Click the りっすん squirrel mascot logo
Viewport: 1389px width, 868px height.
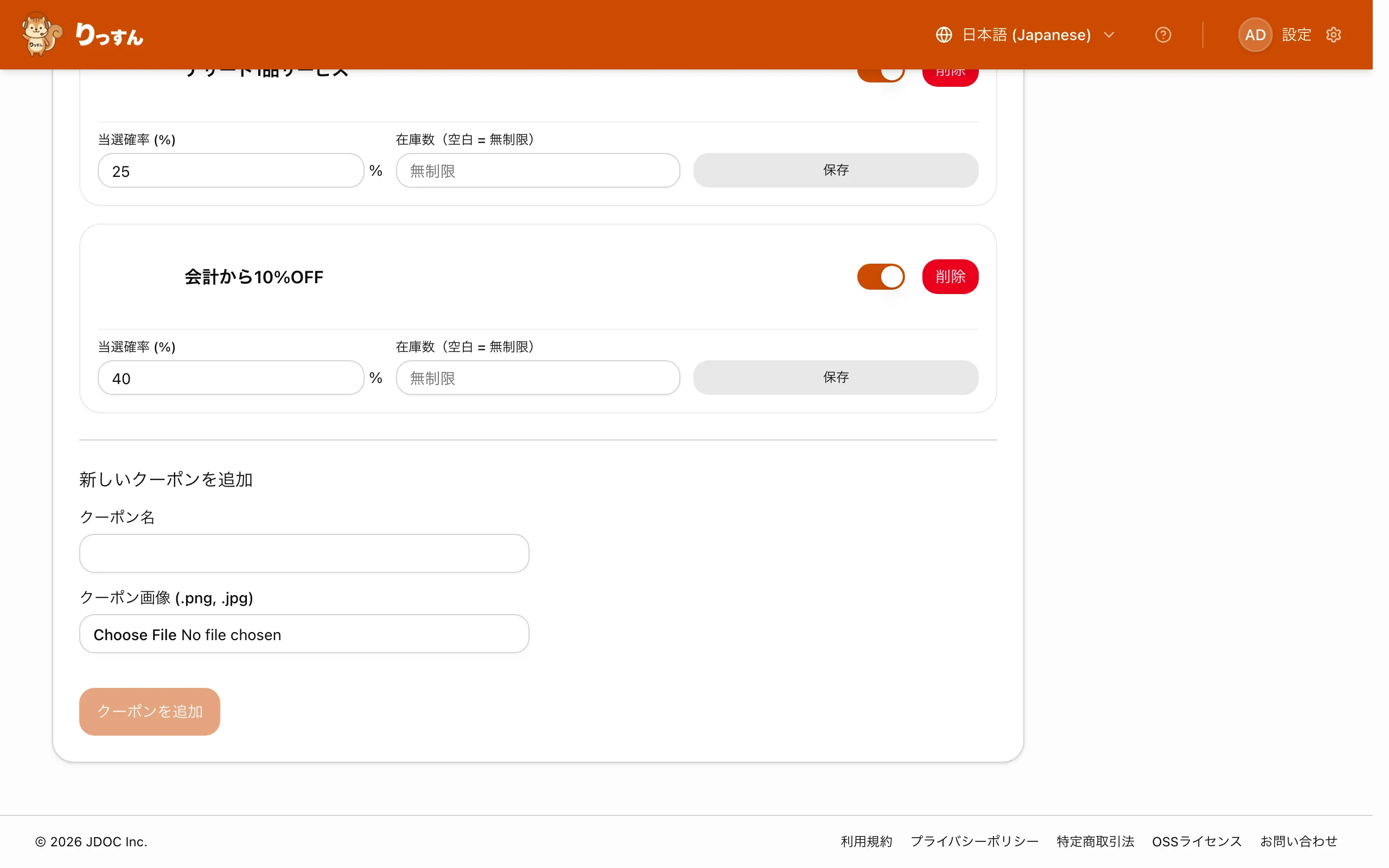42,34
